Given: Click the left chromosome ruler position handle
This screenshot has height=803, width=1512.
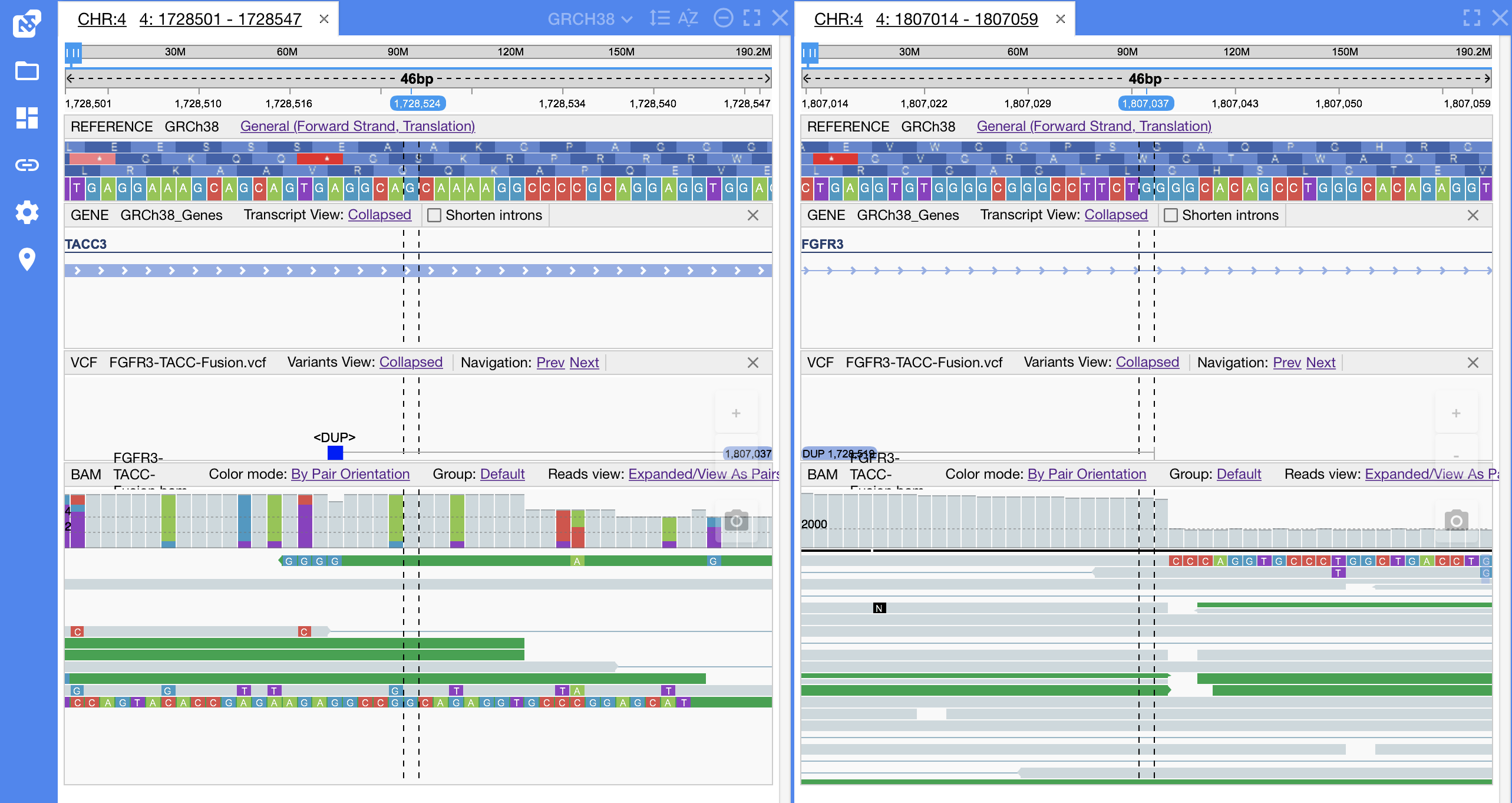Looking at the screenshot, I should point(73,52).
